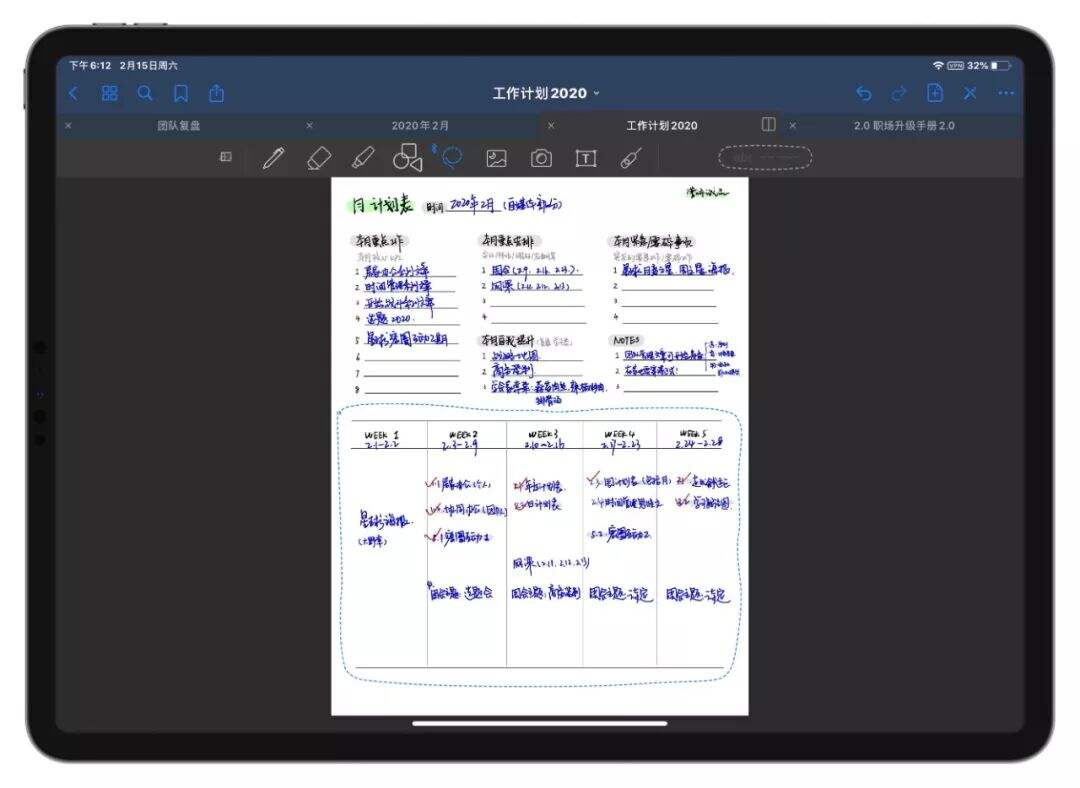Select the Eraser tool
Image resolution: width=1080 pixels, height=788 pixels.
pyautogui.click(x=318, y=158)
